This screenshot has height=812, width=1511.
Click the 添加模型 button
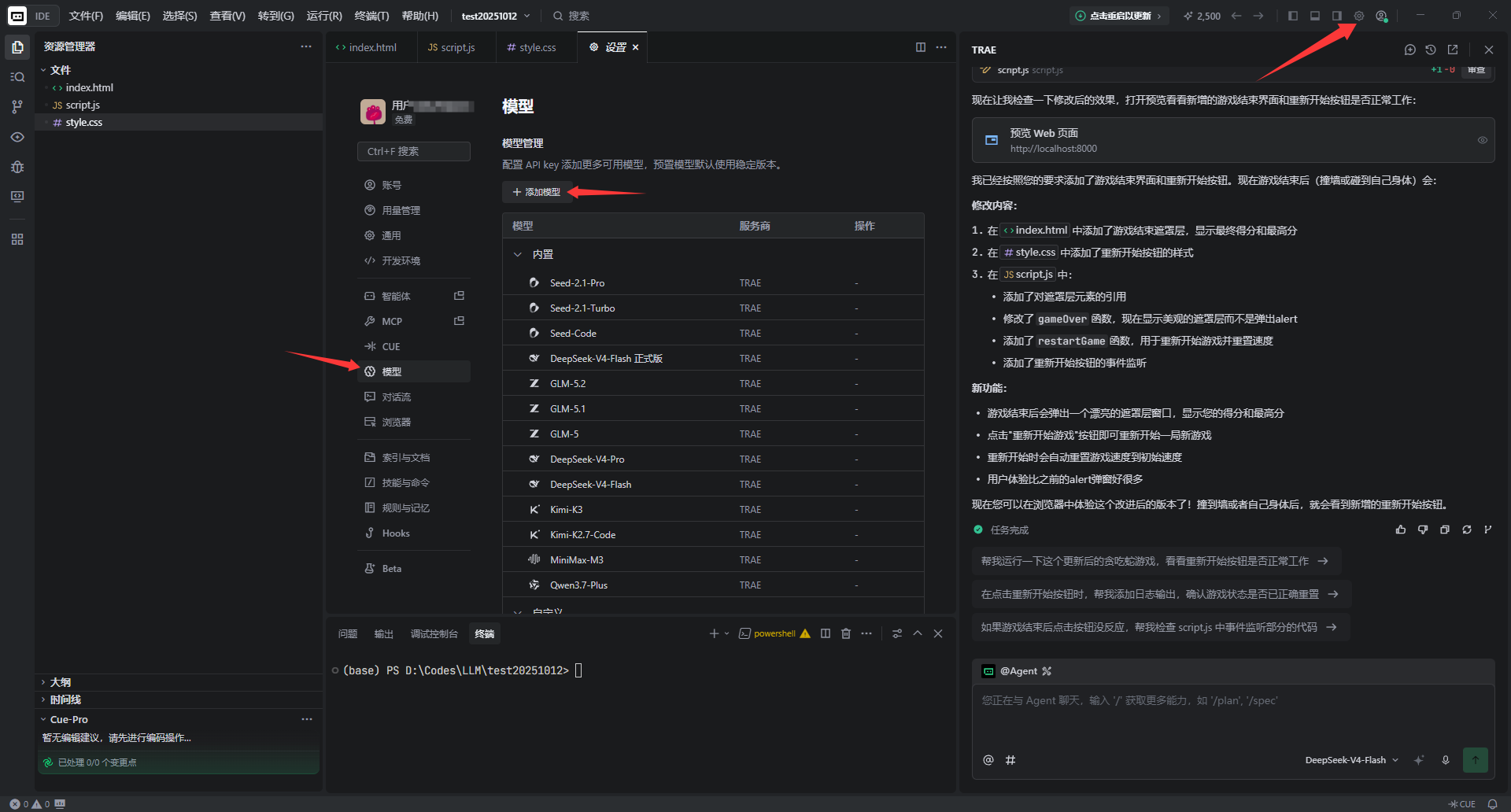click(x=537, y=192)
